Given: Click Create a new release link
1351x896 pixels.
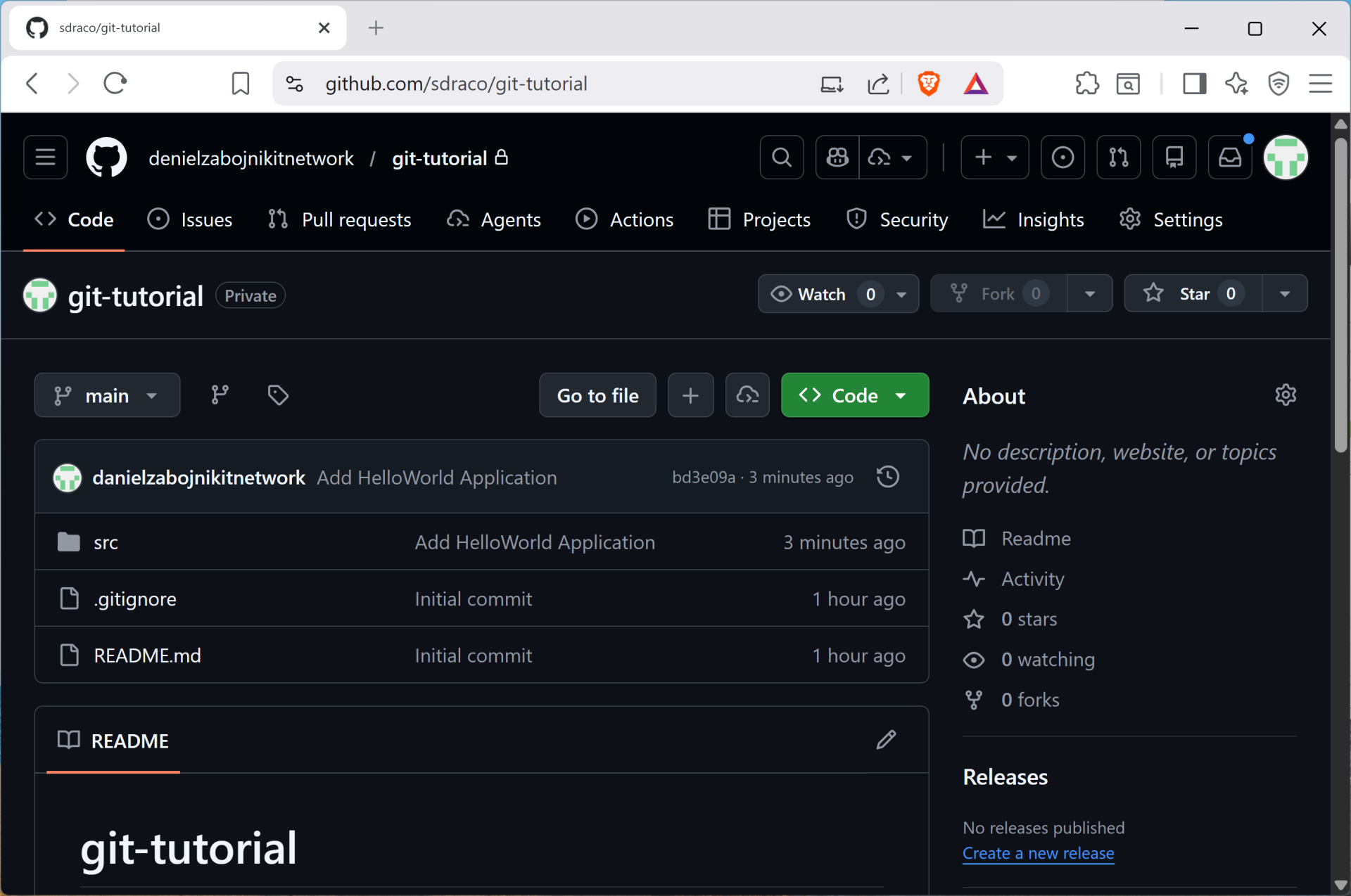Looking at the screenshot, I should [1038, 853].
